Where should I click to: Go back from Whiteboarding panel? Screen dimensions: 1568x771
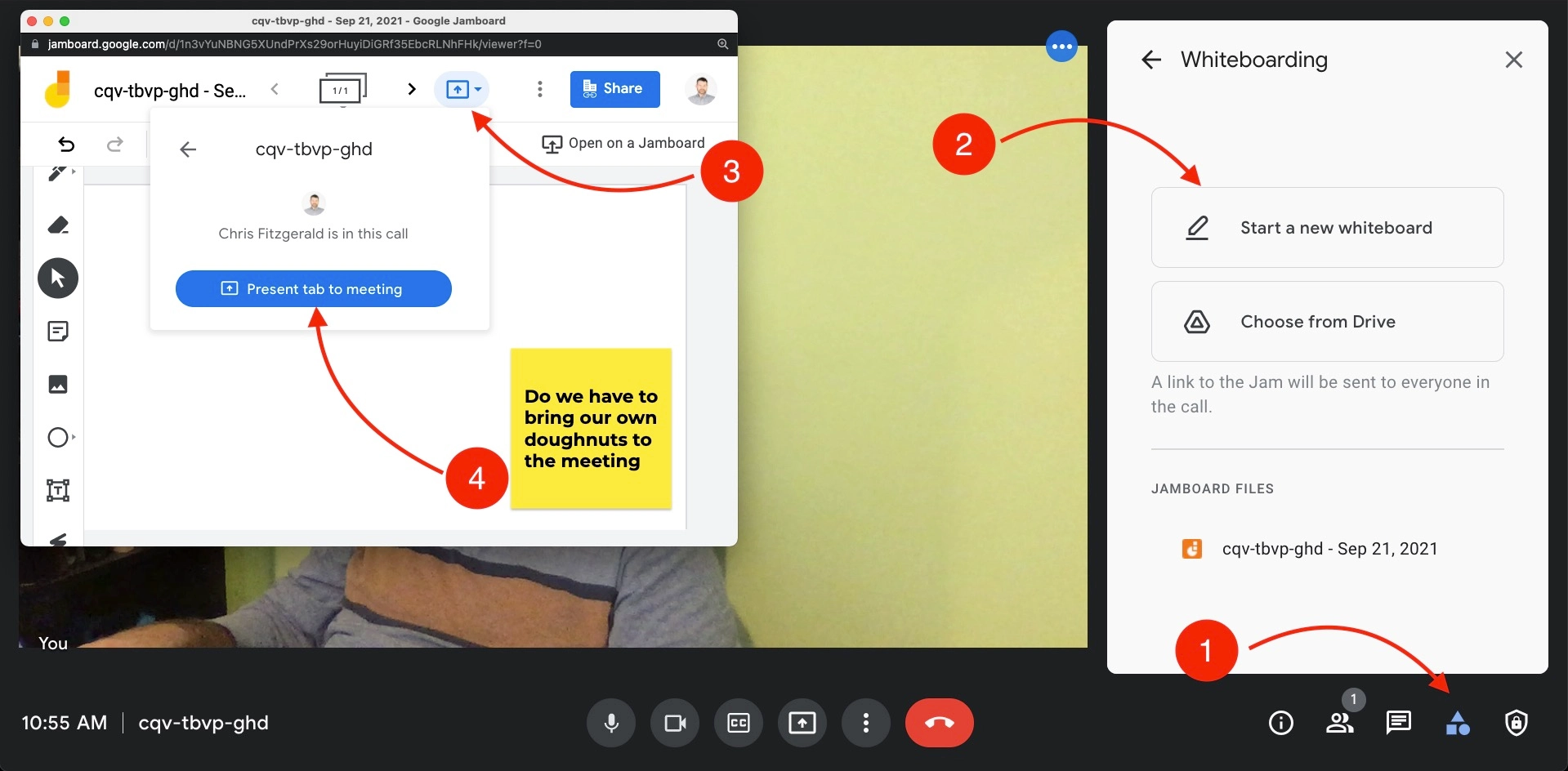point(1151,60)
